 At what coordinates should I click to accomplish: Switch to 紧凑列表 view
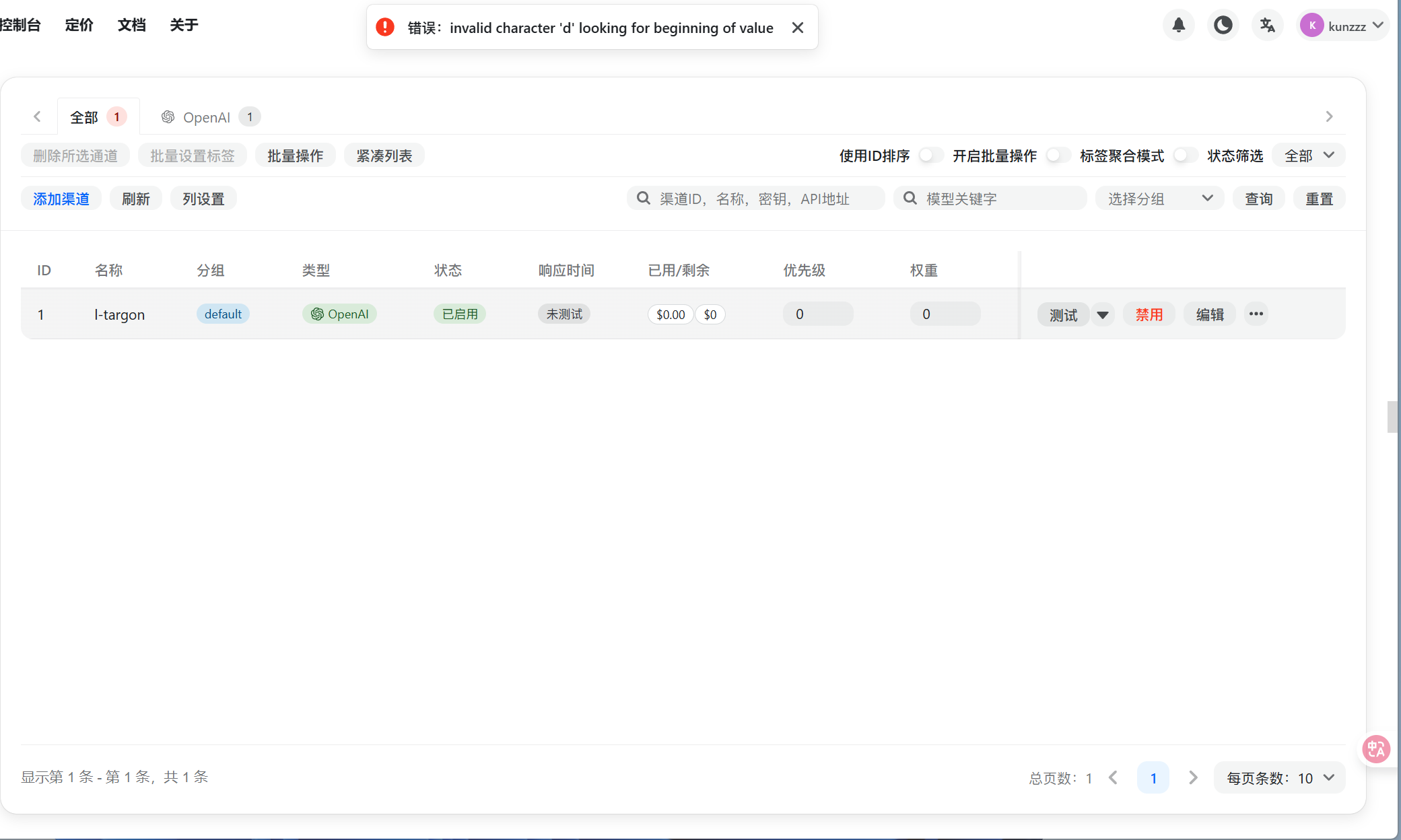[x=384, y=155]
